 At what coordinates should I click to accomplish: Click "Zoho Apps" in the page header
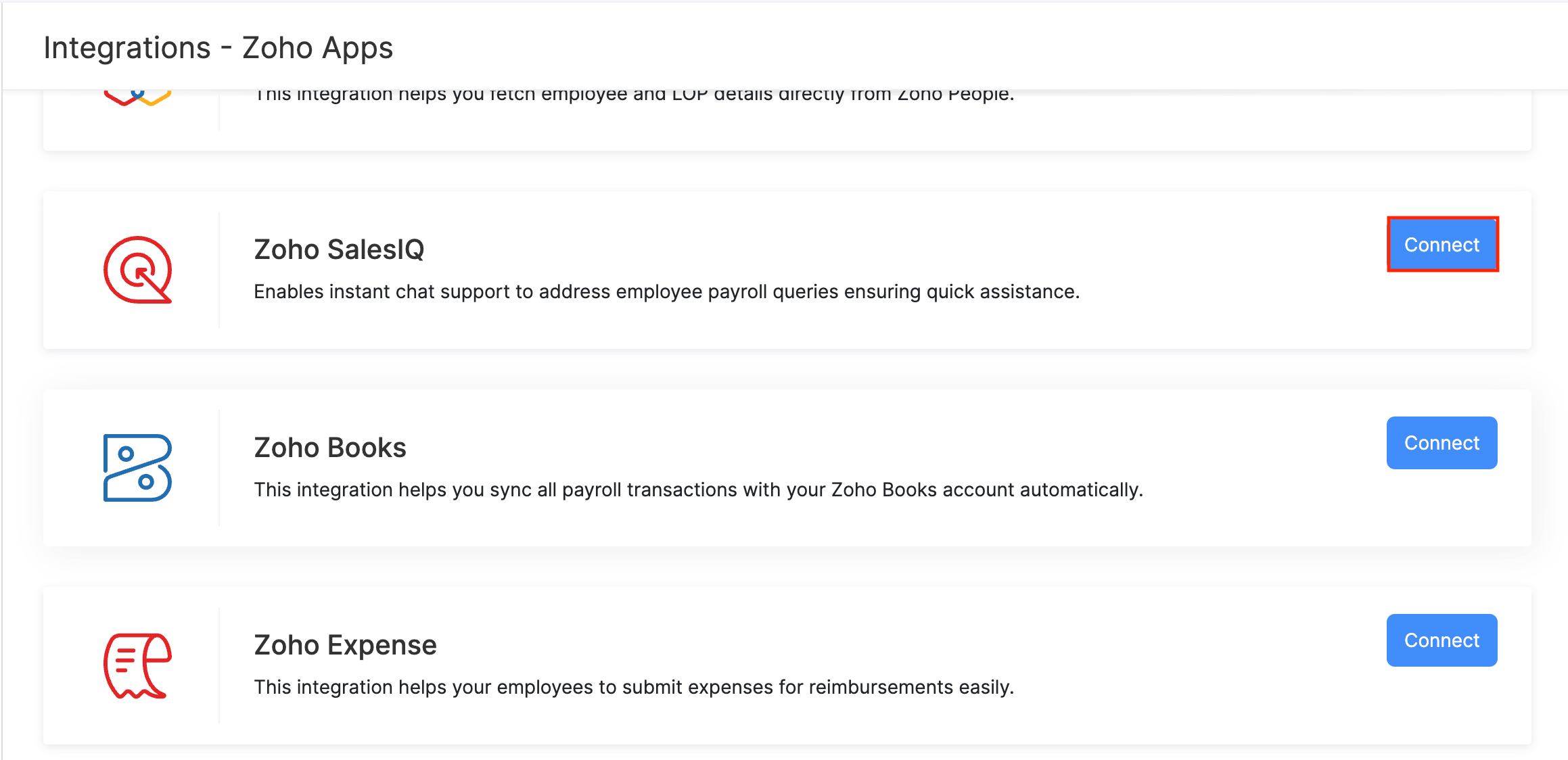[x=317, y=48]
